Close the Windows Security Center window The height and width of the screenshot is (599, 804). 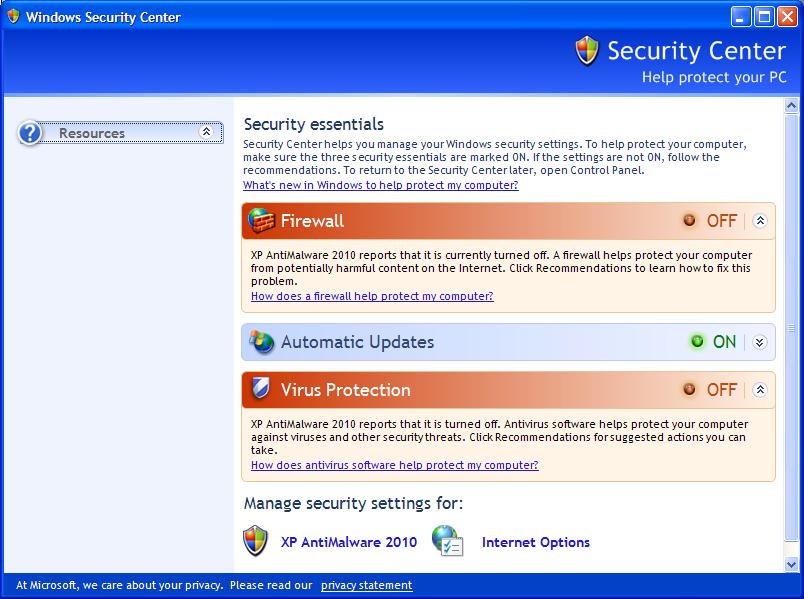click(787, 17)
